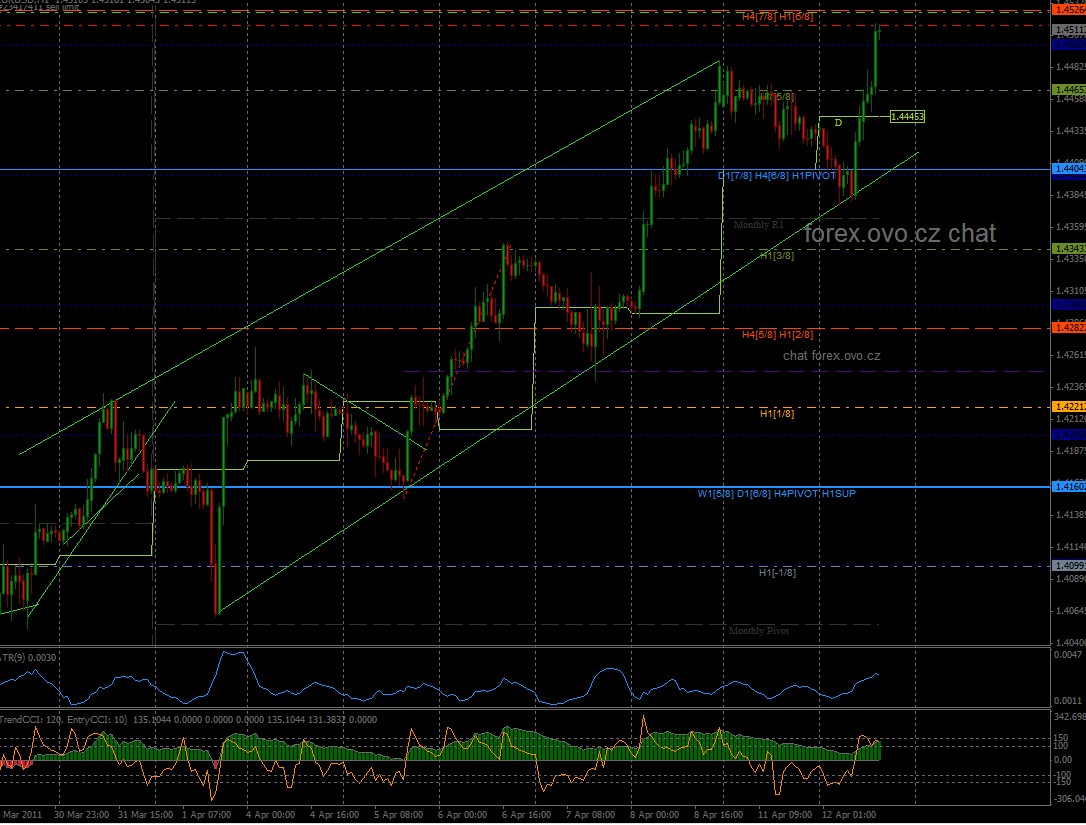Image resolution: width=1086 pixels, height=825 pixels.
Task: Click the gray 1.4511 current price marker
Action: point(1069,30)
